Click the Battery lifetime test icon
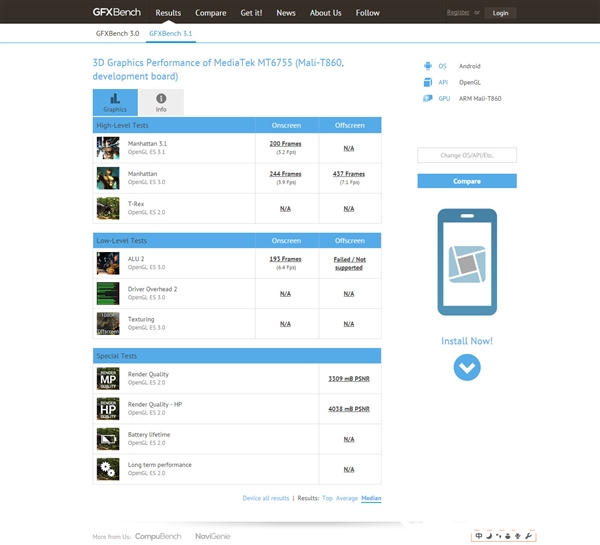The height and width of the screenshot is (545, 600). pyautogui.click(x=108, y=439)
